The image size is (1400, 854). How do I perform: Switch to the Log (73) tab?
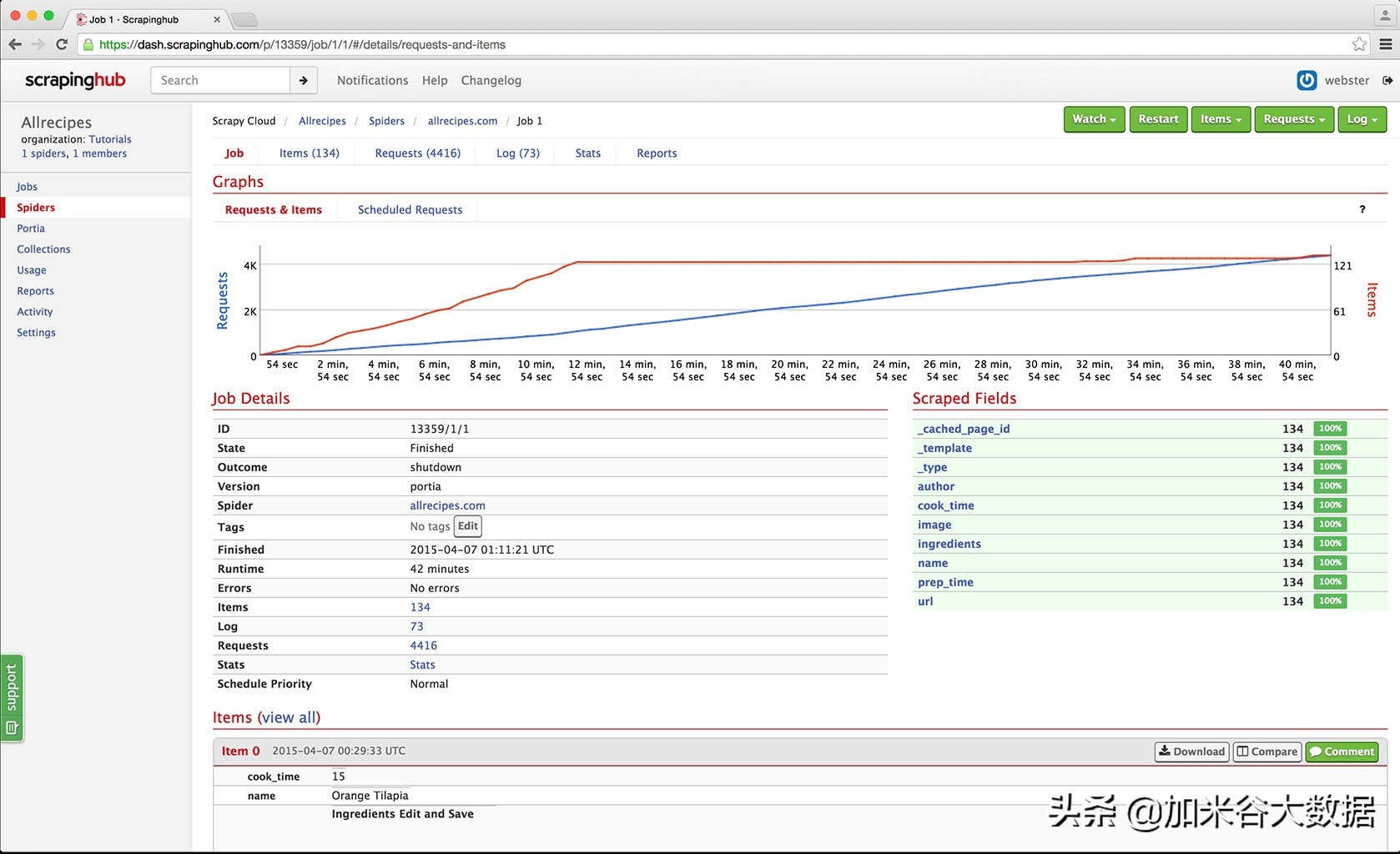(x=518, y=153)
